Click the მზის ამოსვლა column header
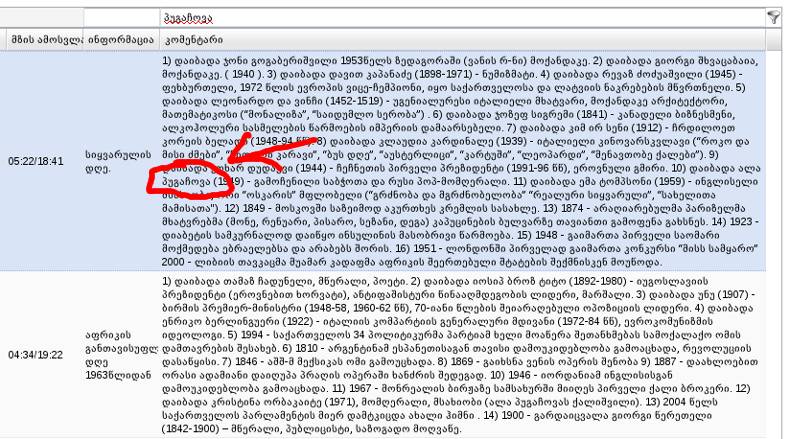Image resolution: width=790 pixels, height=439 pixels. click(40, 39)
